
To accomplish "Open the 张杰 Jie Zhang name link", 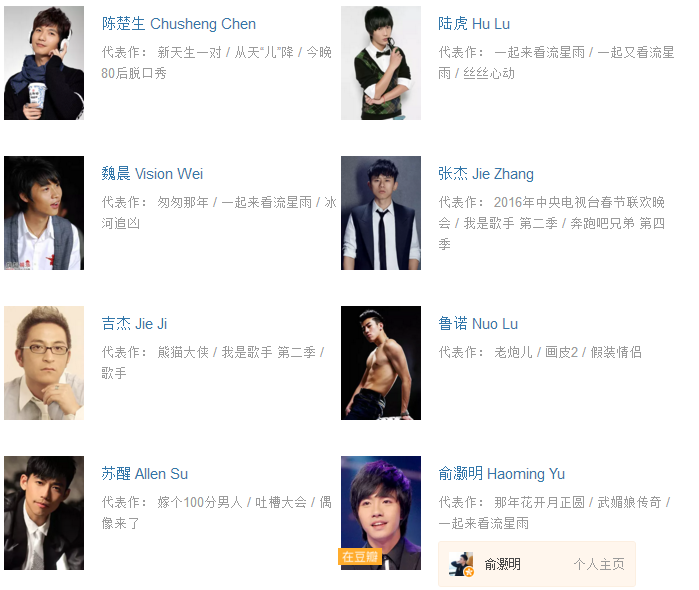I will (485, 173).
